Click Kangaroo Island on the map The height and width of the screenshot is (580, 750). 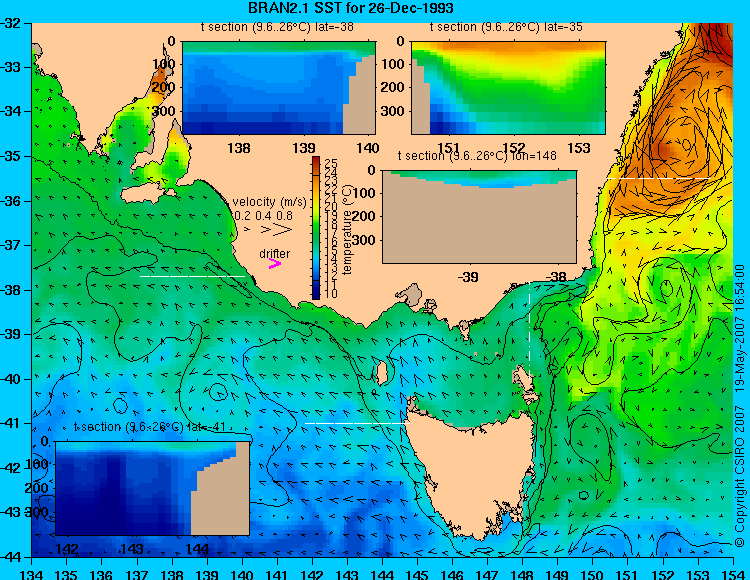pos(147,195)
